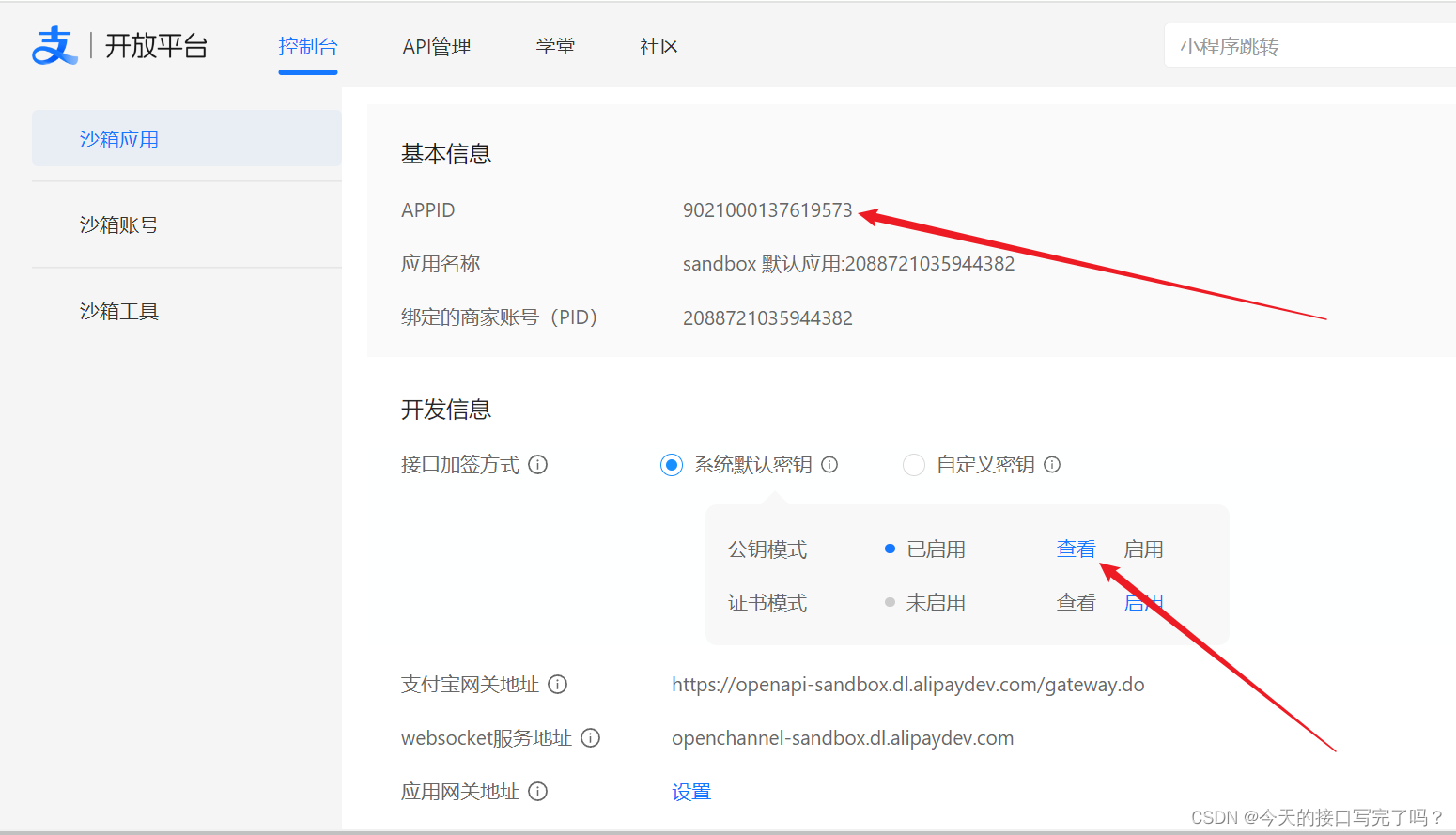Click 启用 in the 公钥模式 row
This screenshot has height=835, width=1456.
(x=1144, y=549)
